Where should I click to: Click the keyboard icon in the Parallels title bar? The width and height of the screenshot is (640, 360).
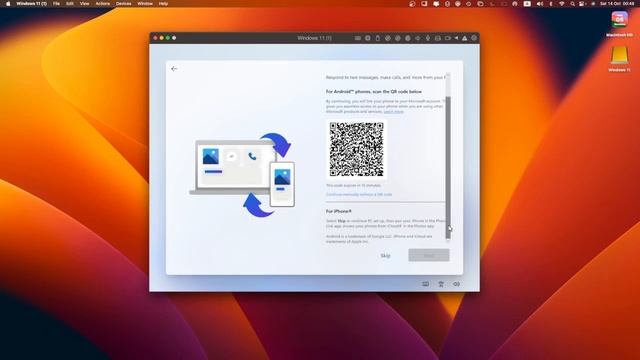click(358, 38)
